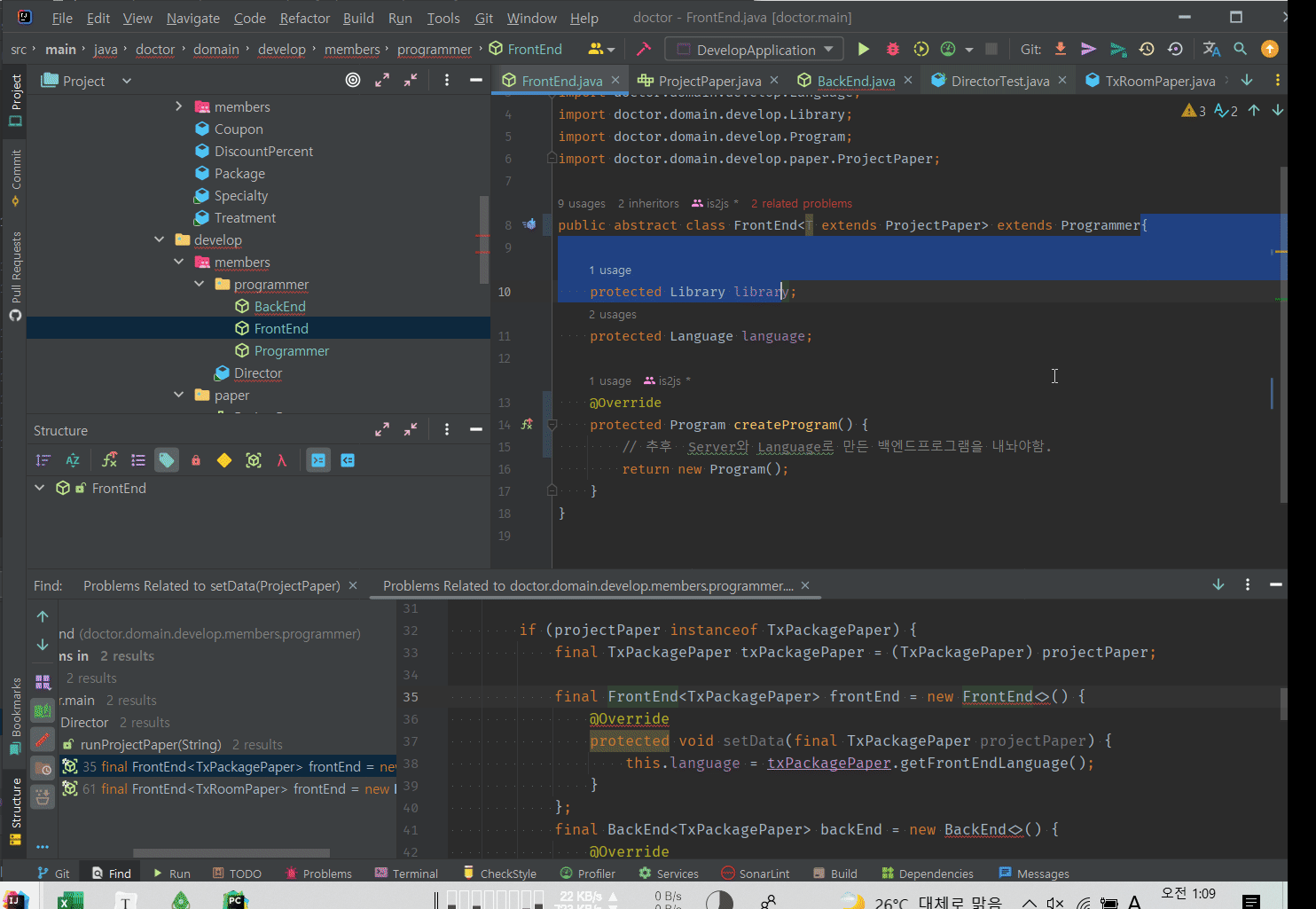Toggle the highlighted tag filter in Structure toolbar
Image resolution: width=1316 pixels, height=909 pixels.
pyautogui.click(x=166, y=460)
